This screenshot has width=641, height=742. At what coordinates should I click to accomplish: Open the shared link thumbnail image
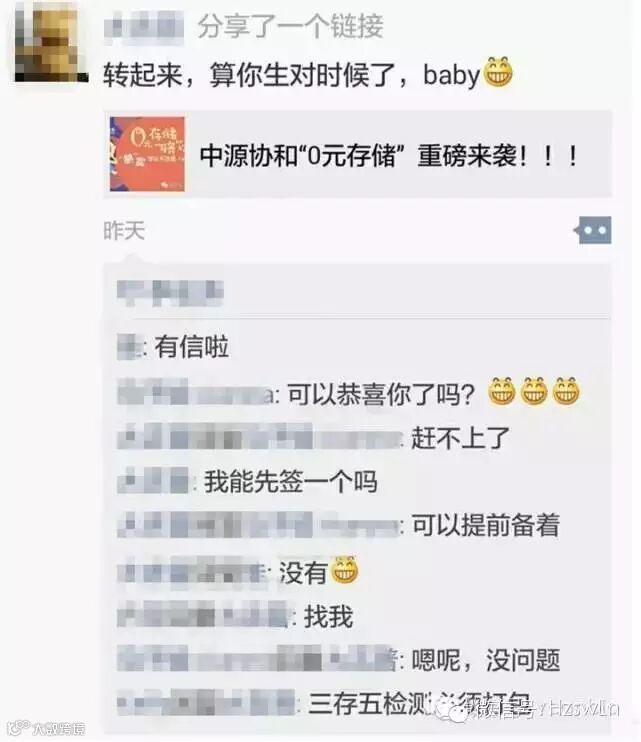click(x=147, y=154)
